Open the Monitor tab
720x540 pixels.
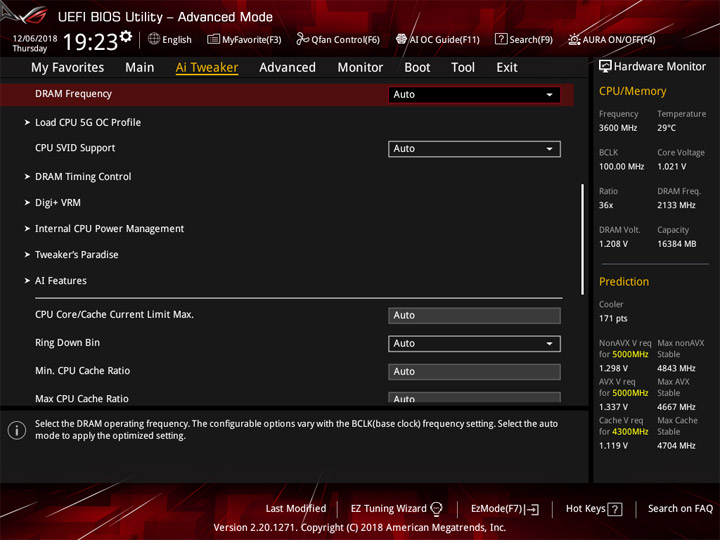[x=360, y=68]
